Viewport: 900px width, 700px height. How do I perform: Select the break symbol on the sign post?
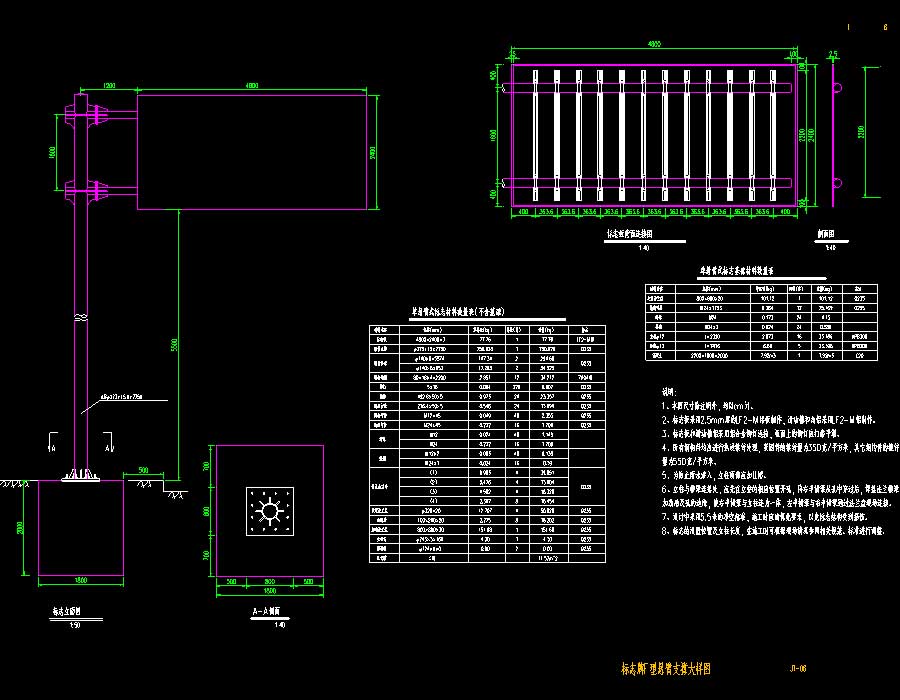click(x=80, y=317)
